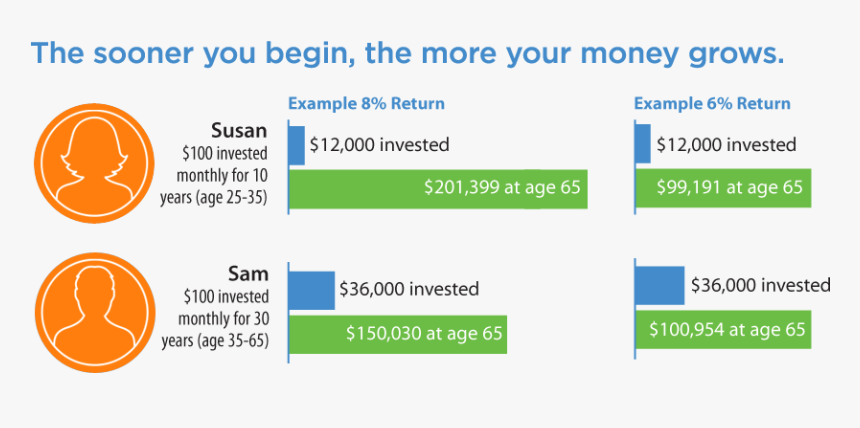
Task: Click the "Example 6% Return" heading
Action: pos(712,104)
